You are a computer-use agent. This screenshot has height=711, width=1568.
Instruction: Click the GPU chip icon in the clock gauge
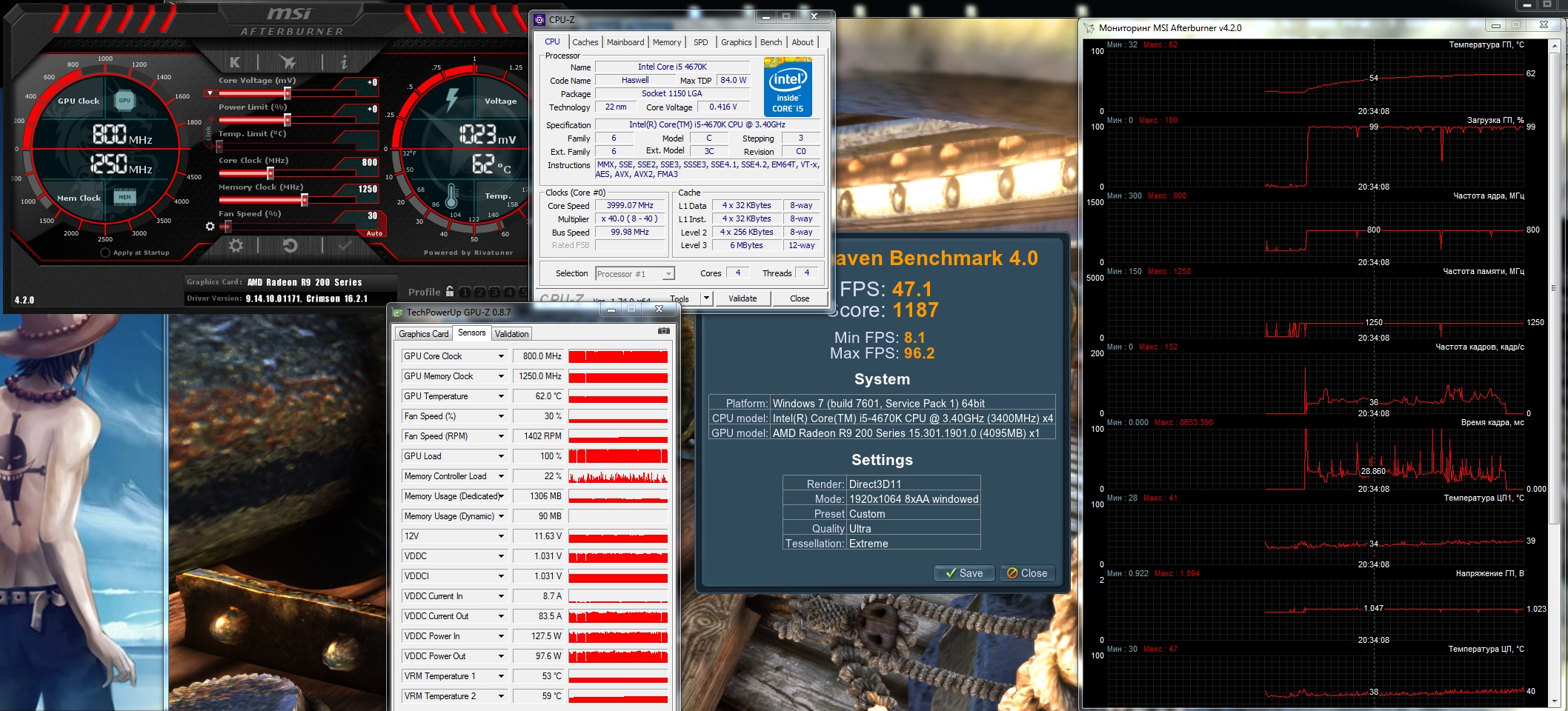point(124,100)
